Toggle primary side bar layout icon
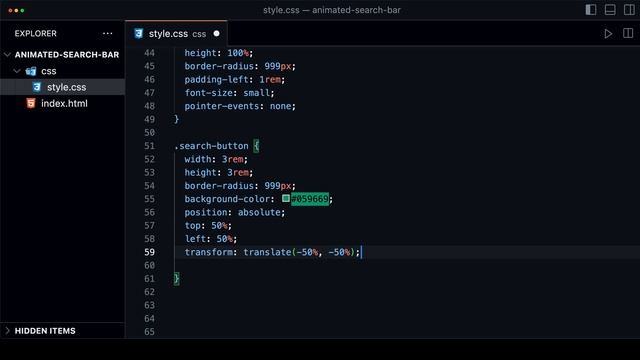The image size is (640, 360). click(x=591, y=10)
